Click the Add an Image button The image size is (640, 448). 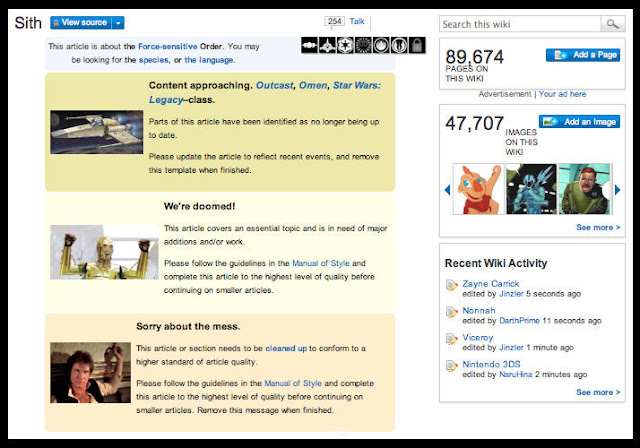[579, 122]
